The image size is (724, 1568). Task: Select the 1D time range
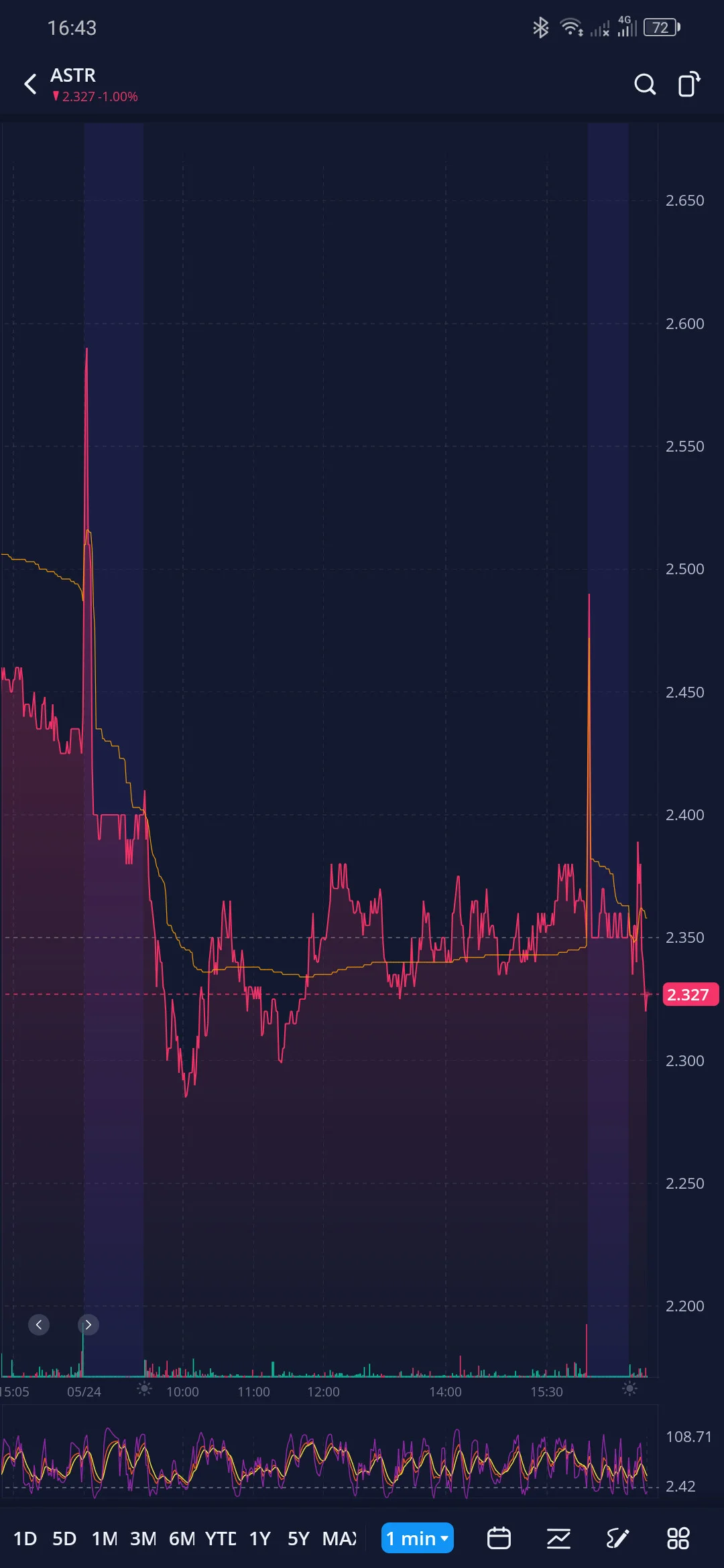click(x=25, y=1539)
